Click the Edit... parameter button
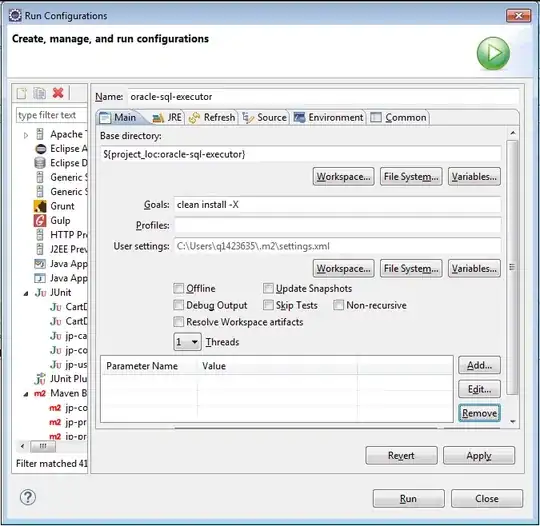The width and height of the screenshot is (540, 526). pyautogui.click(x=479, y=389)
